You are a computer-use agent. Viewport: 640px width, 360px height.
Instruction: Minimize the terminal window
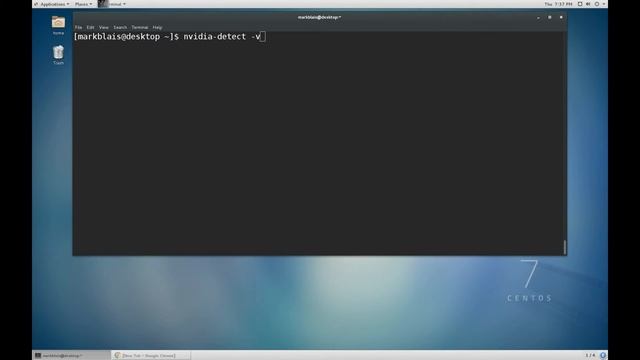pos(538,18)
